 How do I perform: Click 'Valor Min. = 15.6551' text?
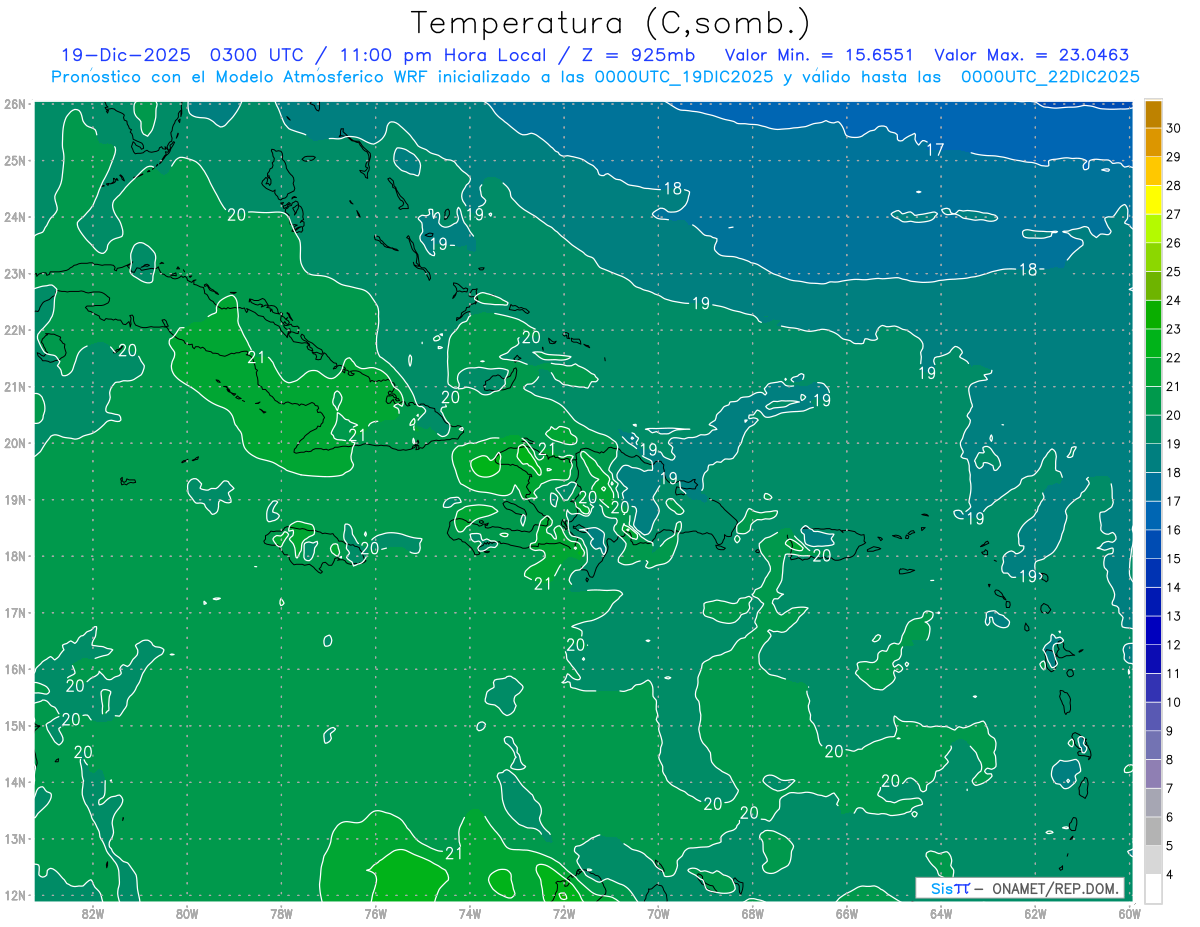click(x=819, y=55)
